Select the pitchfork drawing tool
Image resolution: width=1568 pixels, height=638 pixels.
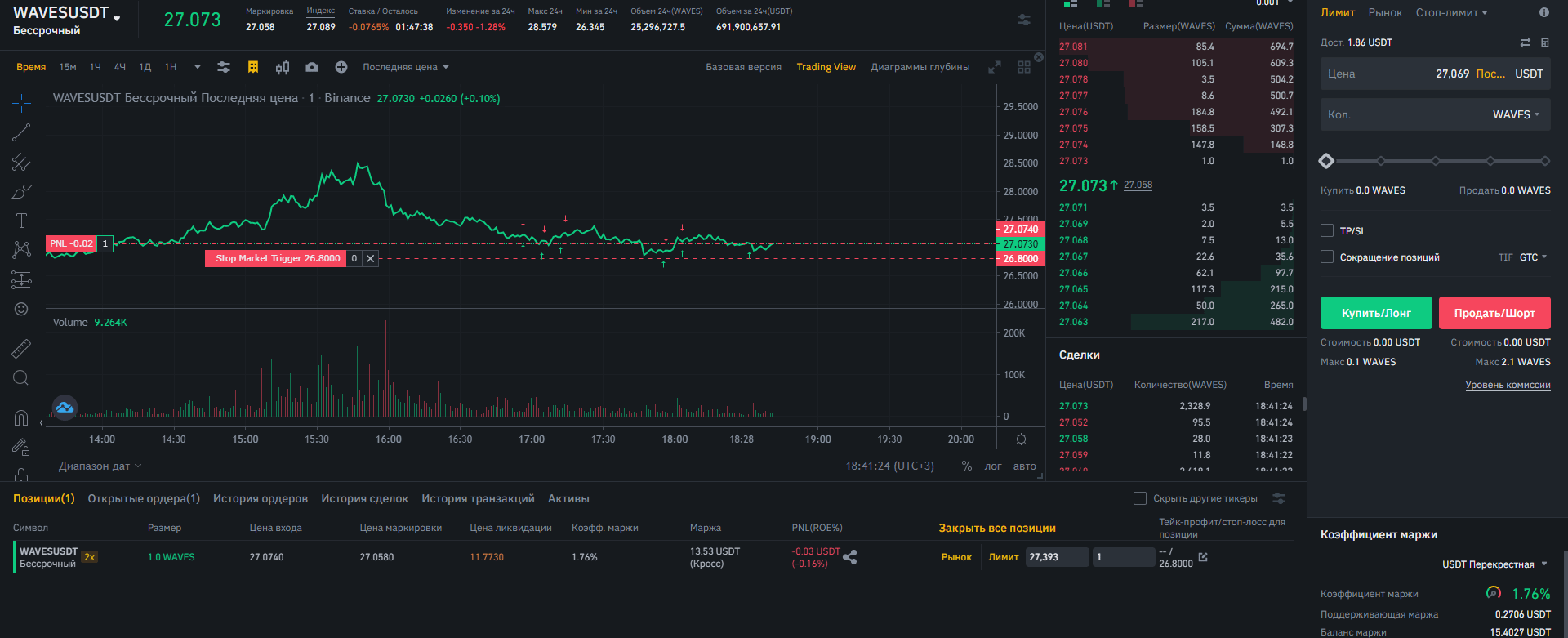point(21,162)
